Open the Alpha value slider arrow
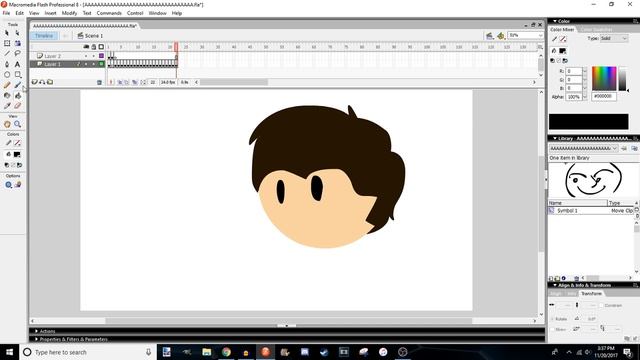This screenshot has width=640, height=360. coord(584,97)
